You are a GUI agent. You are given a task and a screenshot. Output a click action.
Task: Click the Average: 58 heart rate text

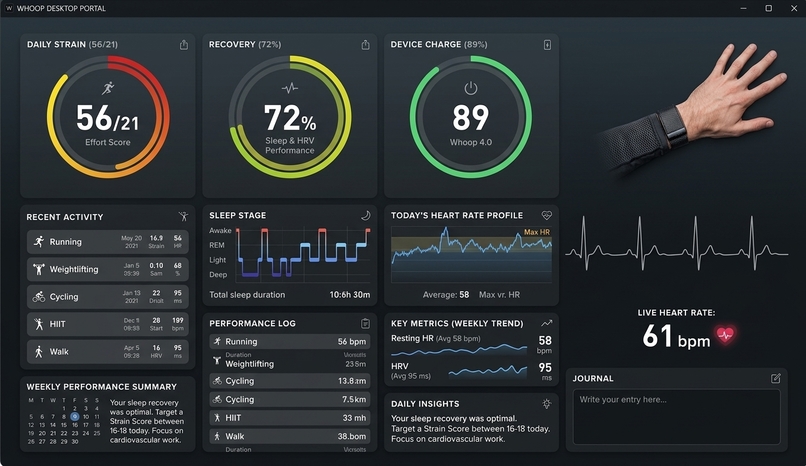pyautogui.click(x=446, y=295)
